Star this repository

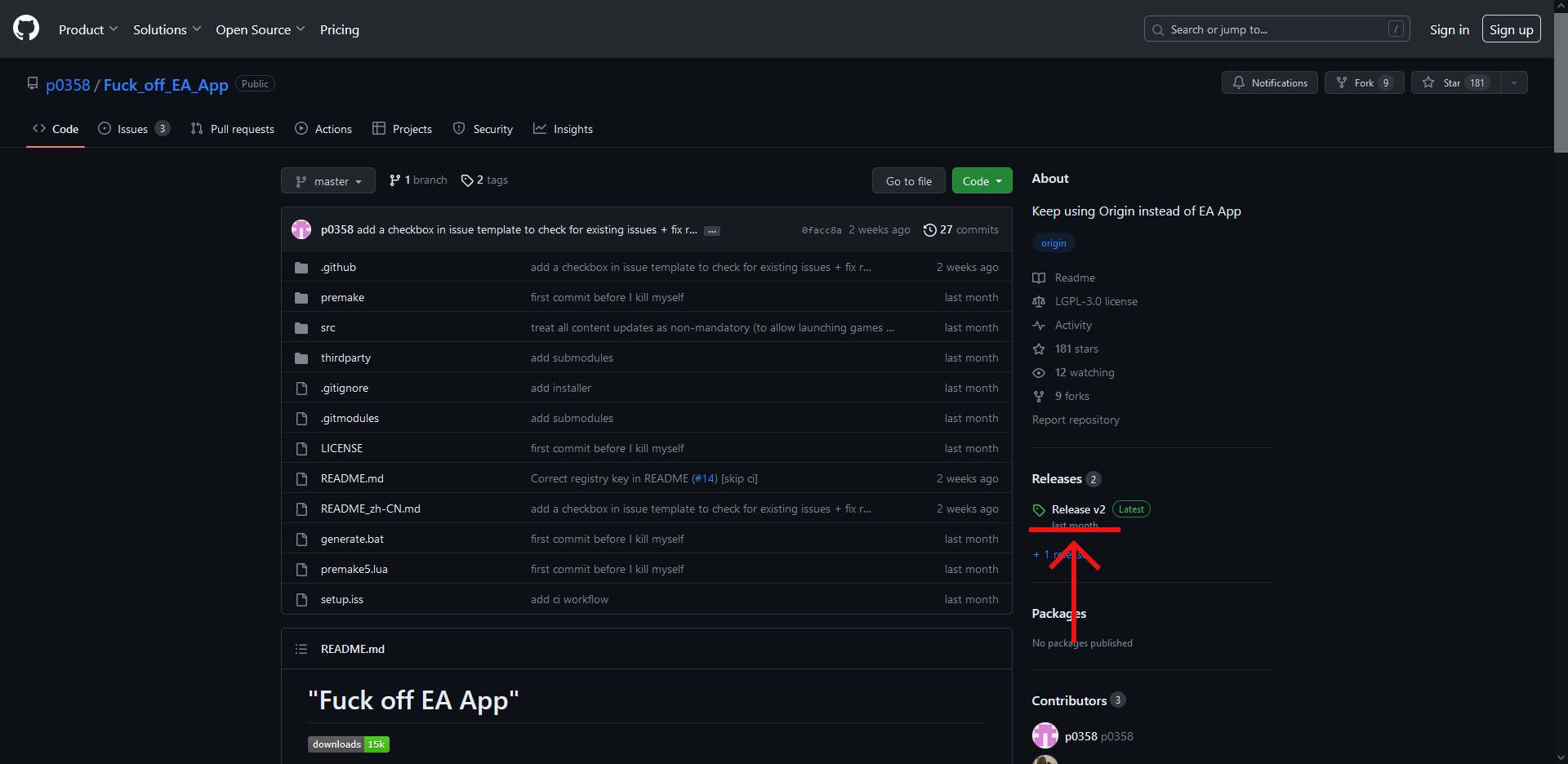[x=1455, y=82]
